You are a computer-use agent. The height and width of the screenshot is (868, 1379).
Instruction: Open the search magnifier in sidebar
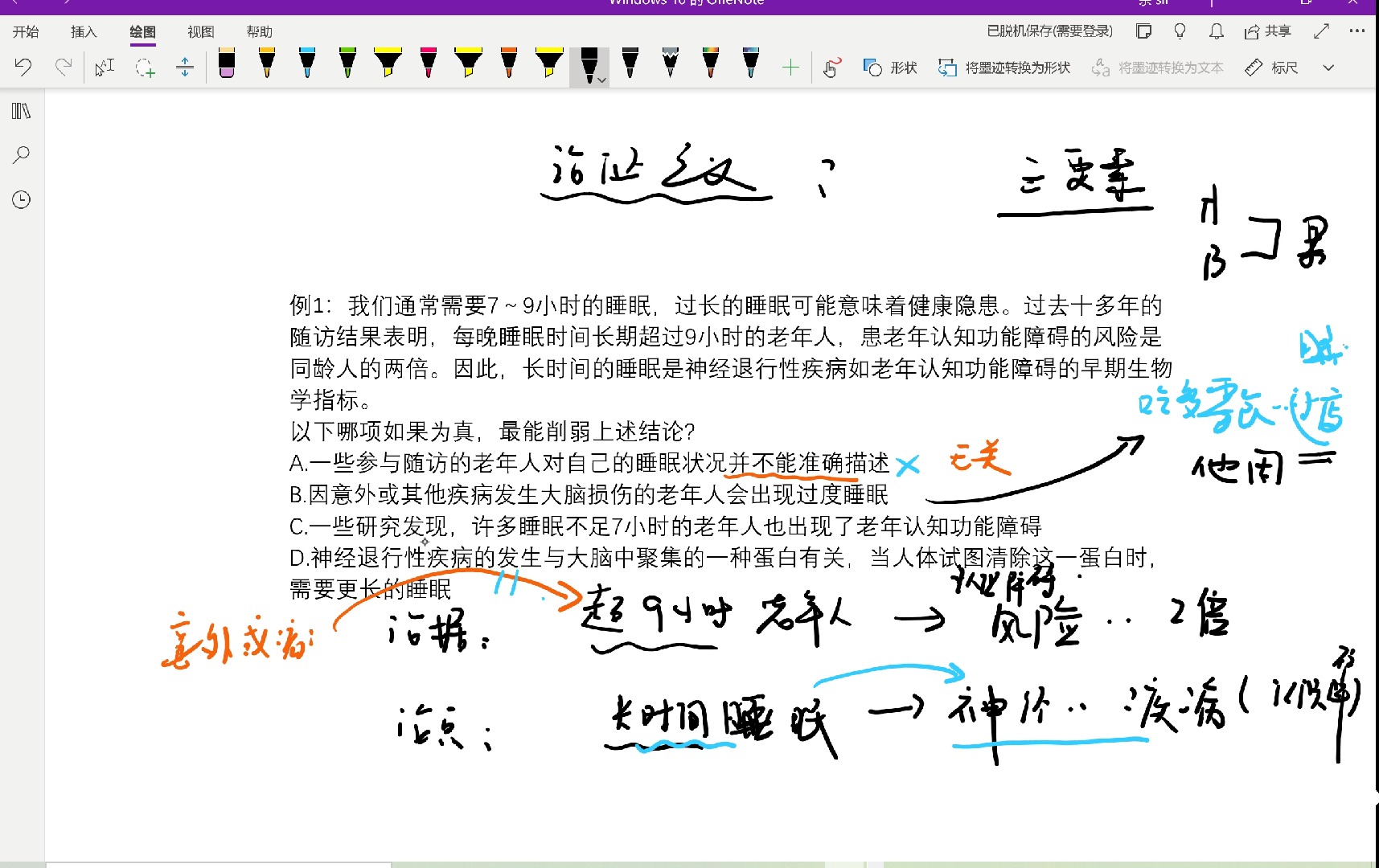[x=22, y=155]
